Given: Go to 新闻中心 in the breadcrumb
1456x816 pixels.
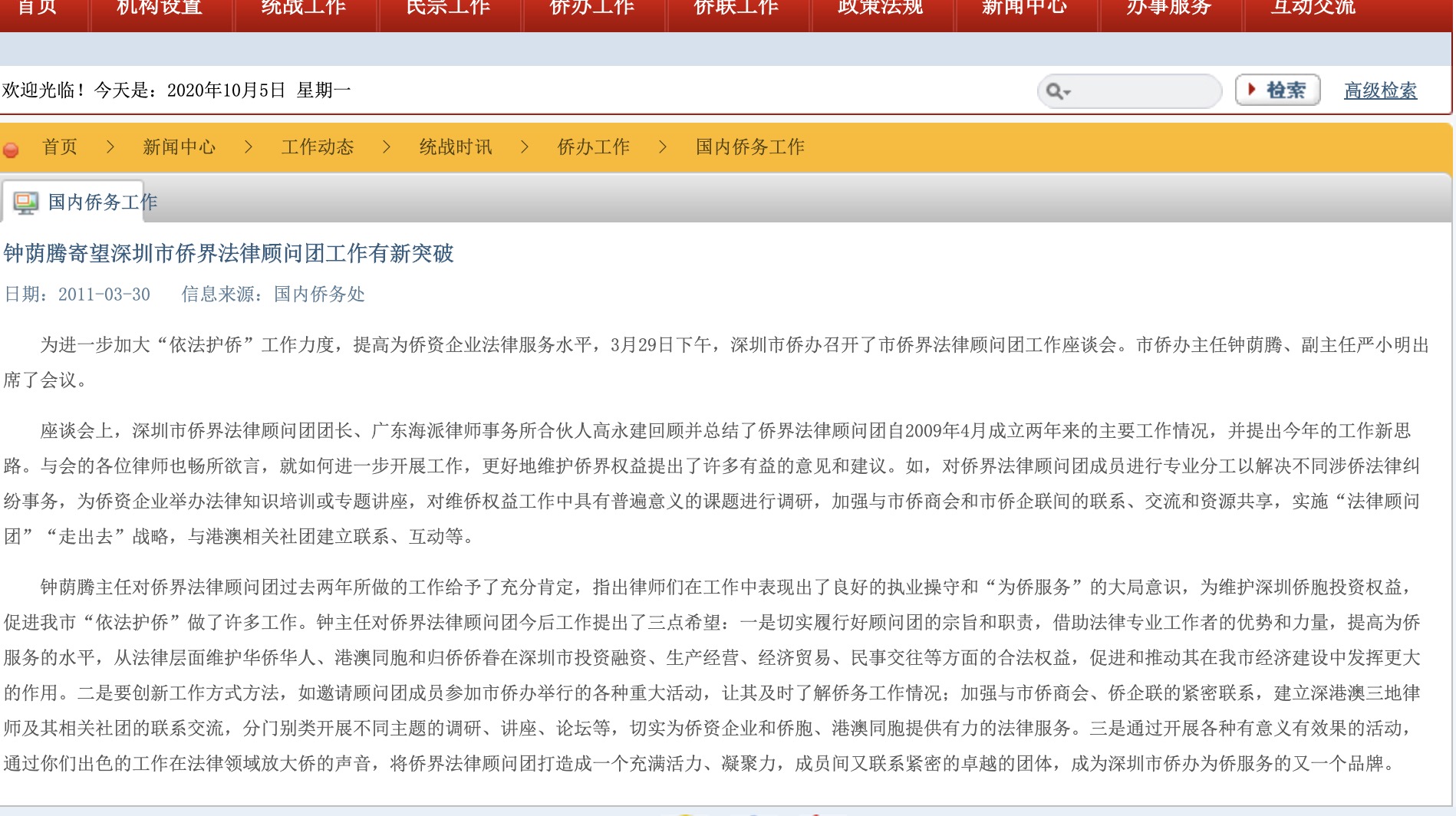Looking at the screenshot, I should click(179, 146).
